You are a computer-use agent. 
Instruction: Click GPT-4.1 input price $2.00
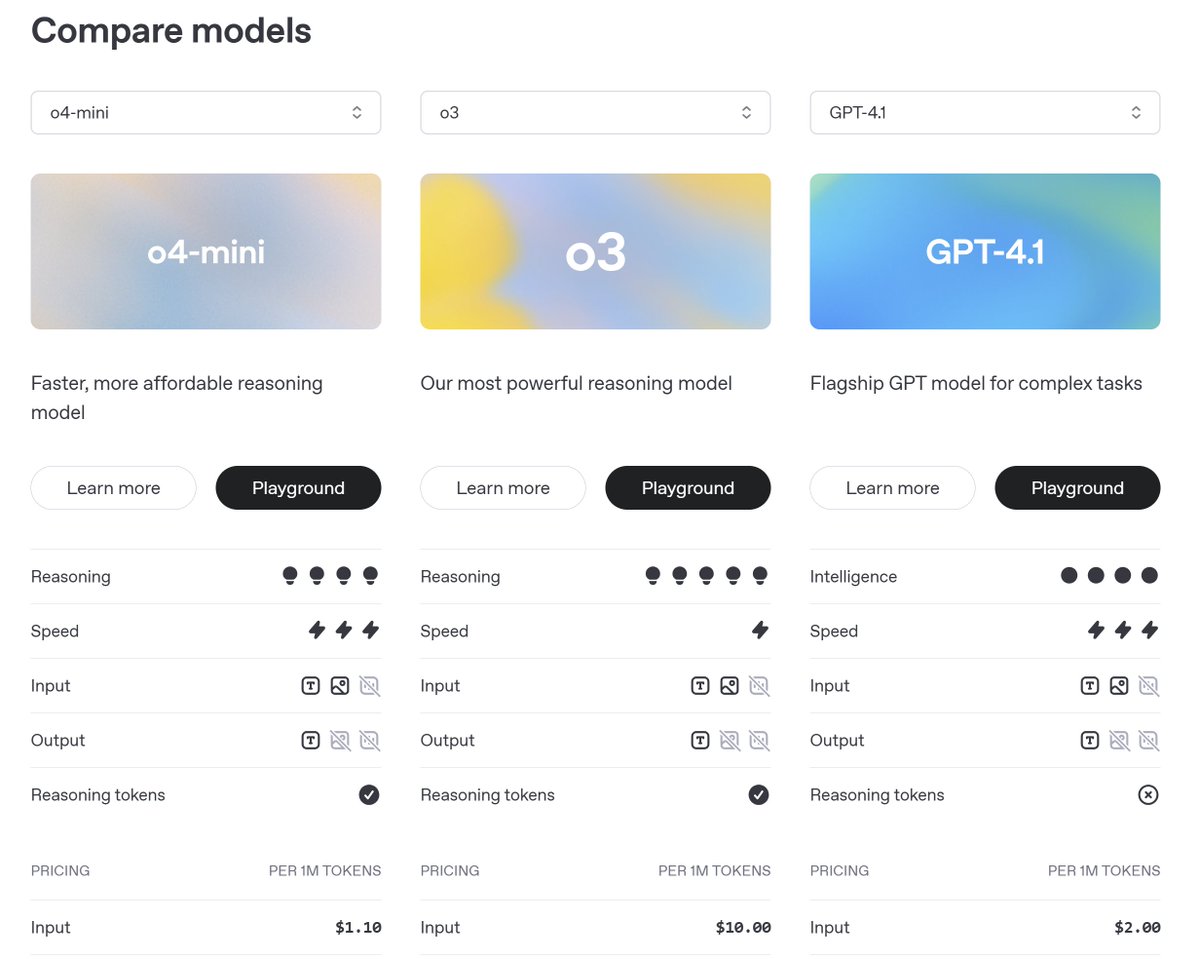pyautogui.click(x=1138, y=928)
